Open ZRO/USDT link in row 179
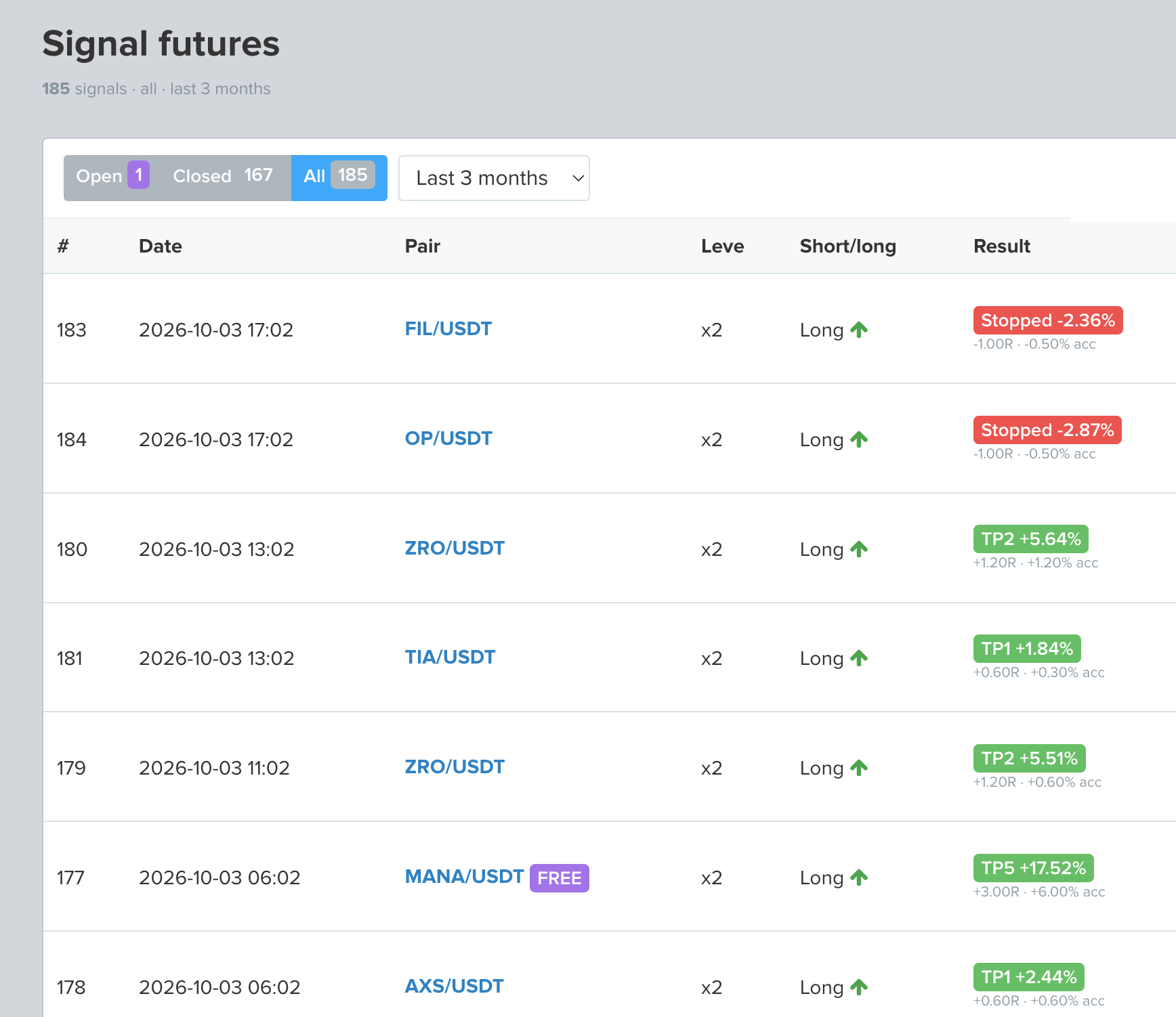The height and width of the screenshot is (1017, 1176). click(455, 767)
